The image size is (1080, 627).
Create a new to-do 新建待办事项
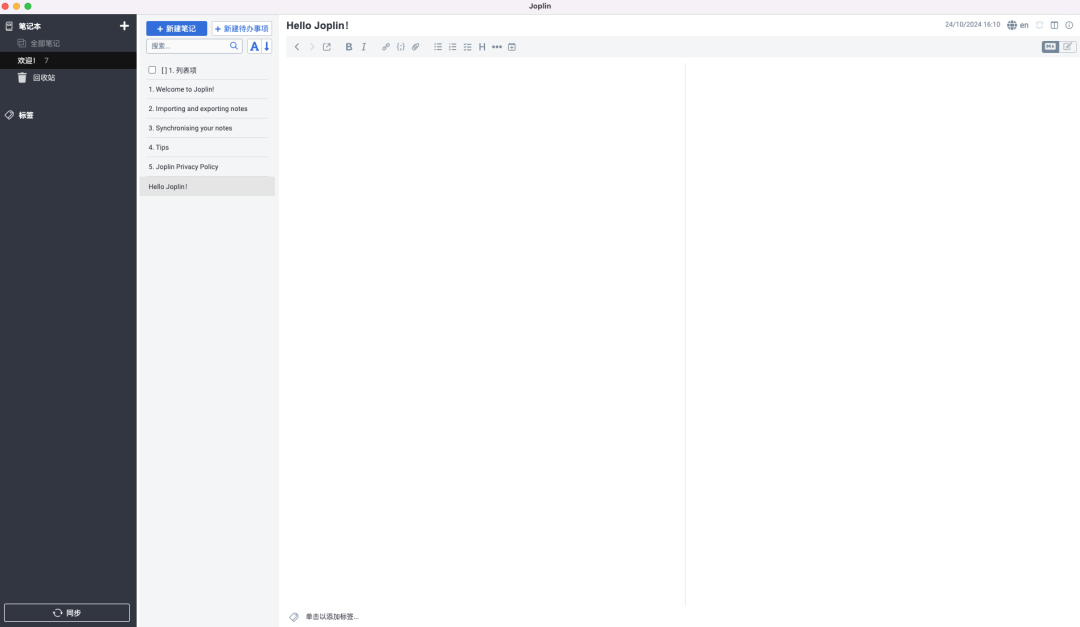[x=242, y=28]
